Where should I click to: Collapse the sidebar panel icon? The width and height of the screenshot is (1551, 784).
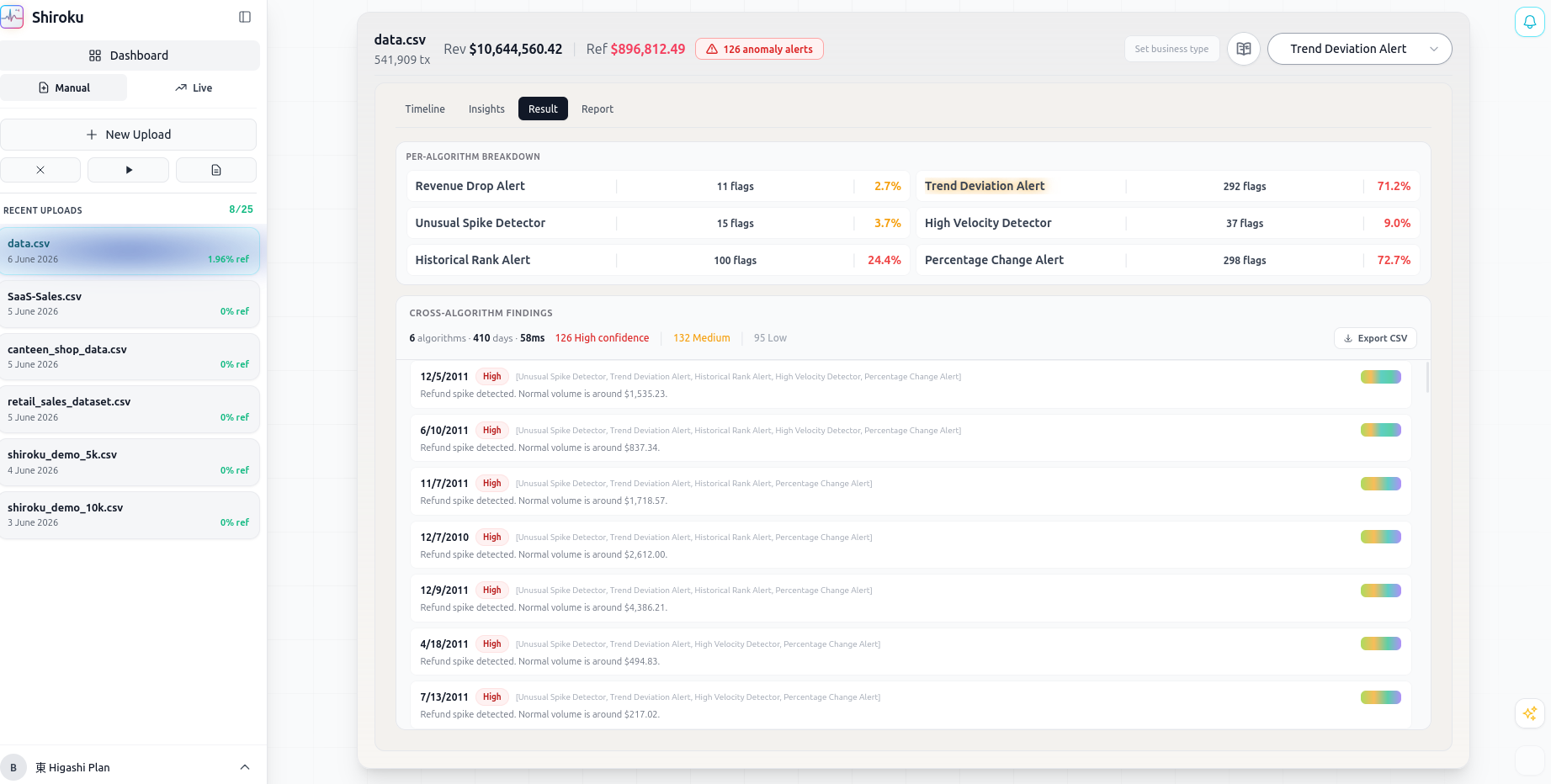click(x=245, y=17)
